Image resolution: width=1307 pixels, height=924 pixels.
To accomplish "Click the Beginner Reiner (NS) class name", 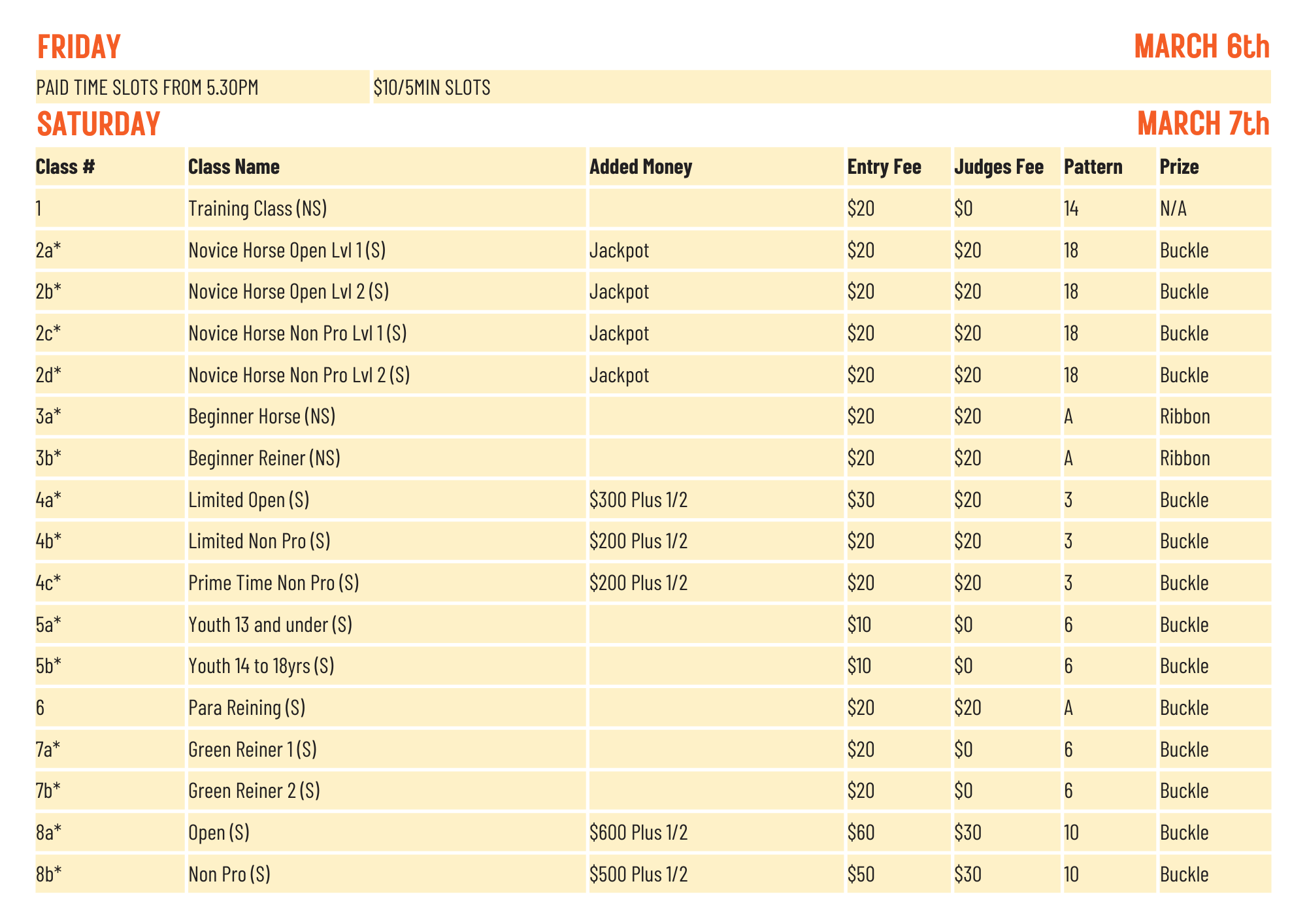I will [x=264, y=458].
